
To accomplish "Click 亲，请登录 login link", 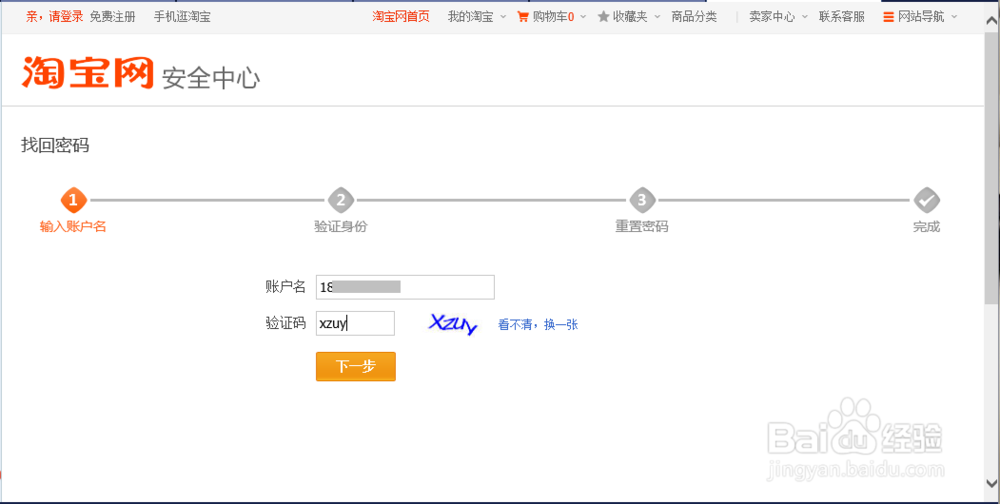I will pyautogui.click(x=55, y=17).
